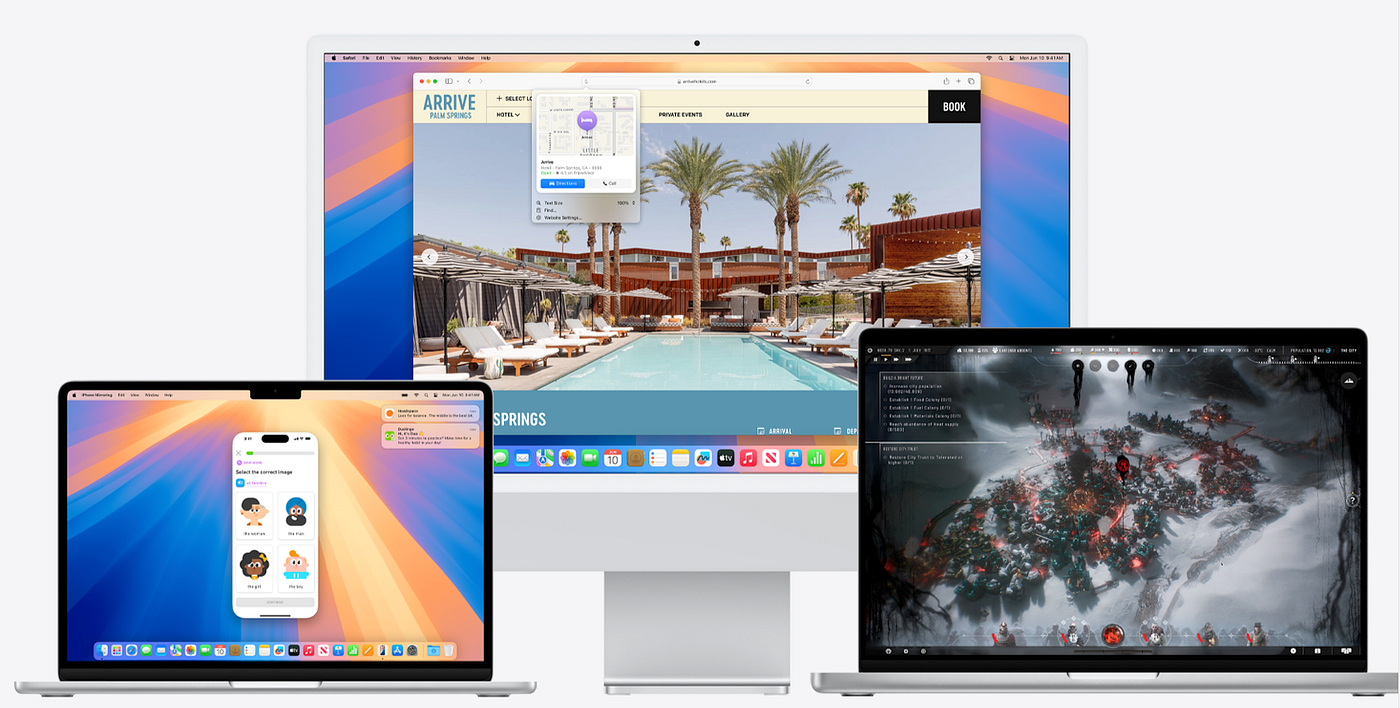Screen dimensions: 1400x708
Task: Close the Duolingo lesson with the X
Action: point(238,453)
